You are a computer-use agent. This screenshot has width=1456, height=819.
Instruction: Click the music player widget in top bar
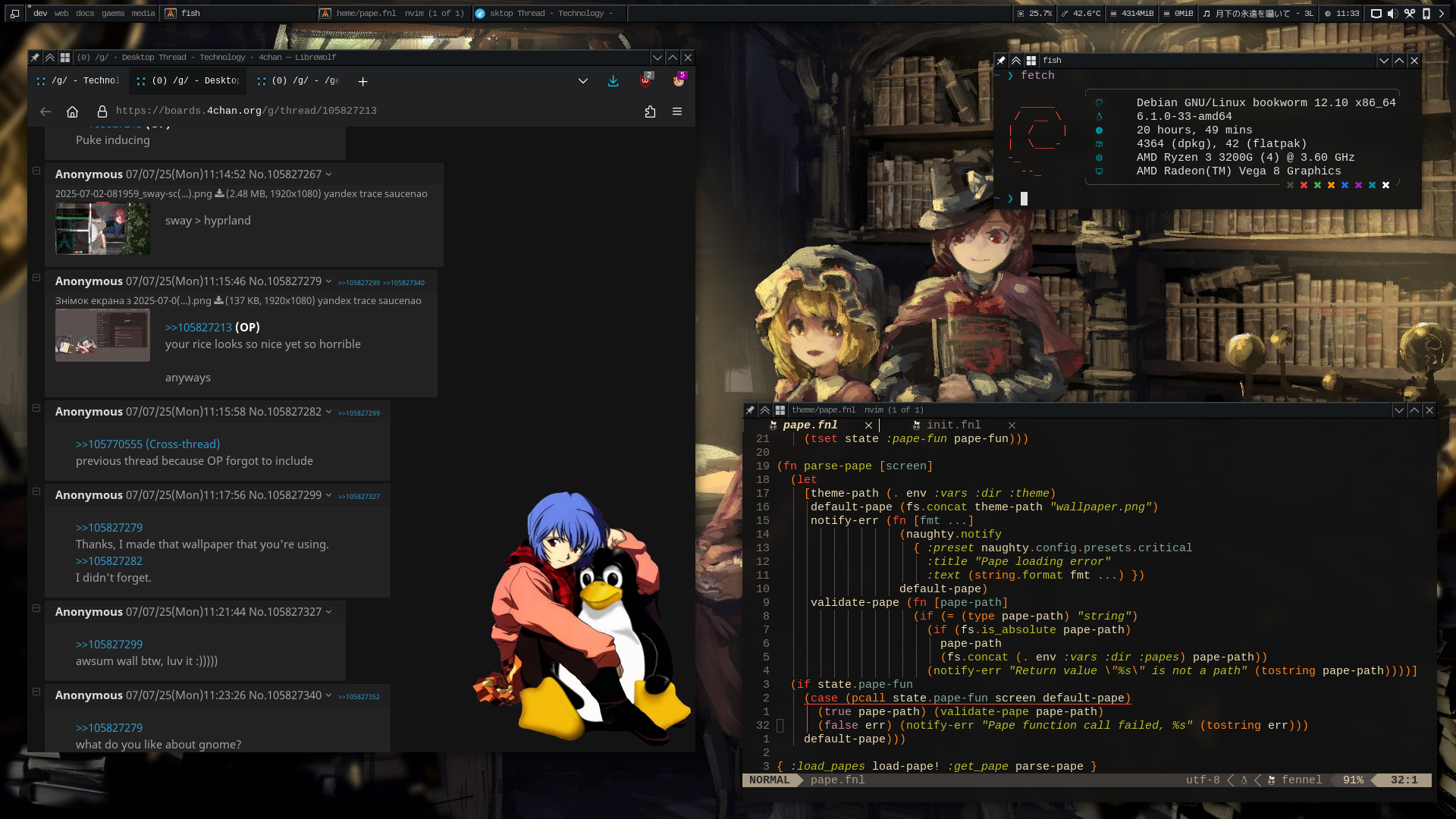tap(1258, 13)
